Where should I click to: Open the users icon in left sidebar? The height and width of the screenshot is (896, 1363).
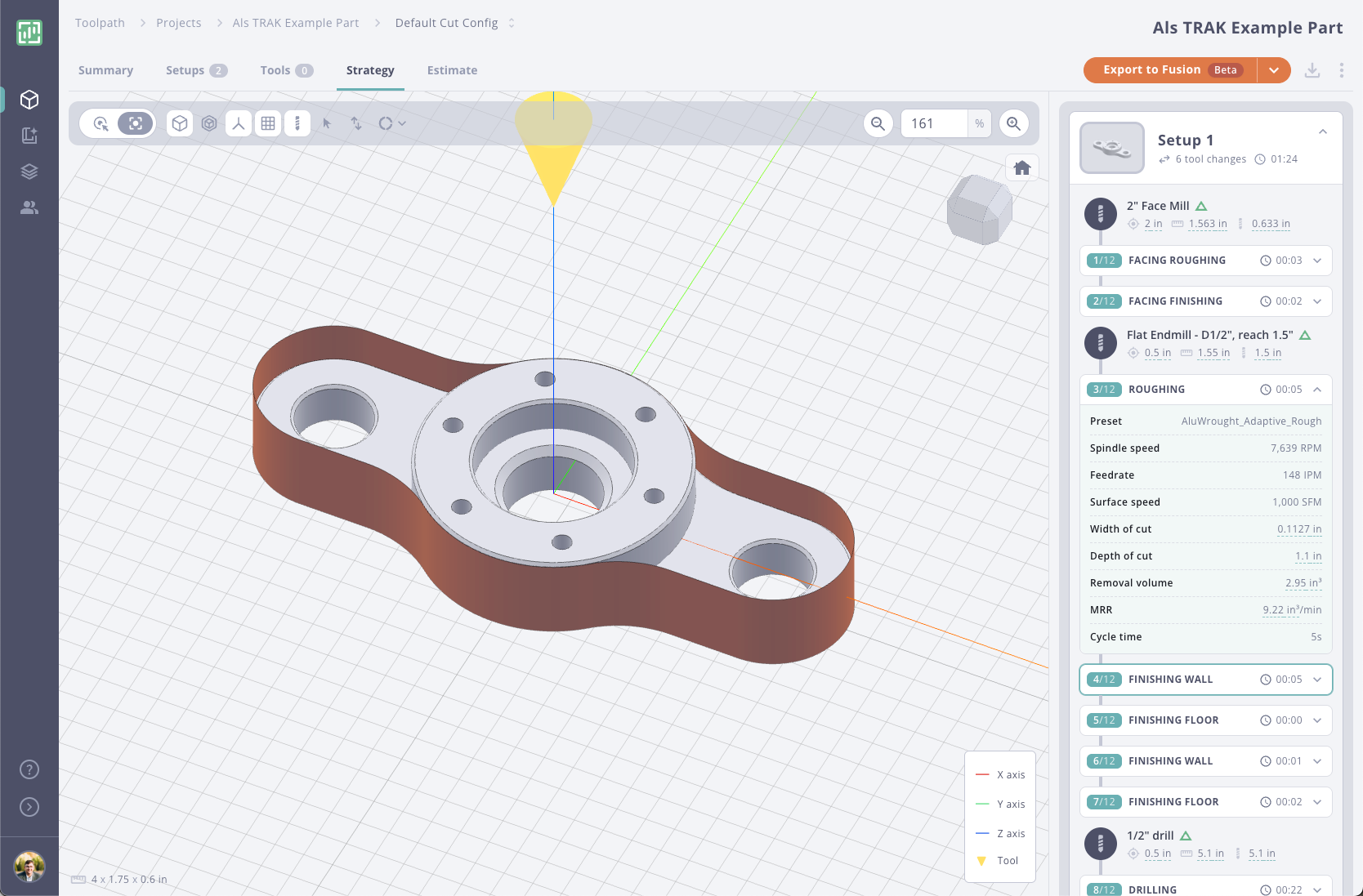29,207
